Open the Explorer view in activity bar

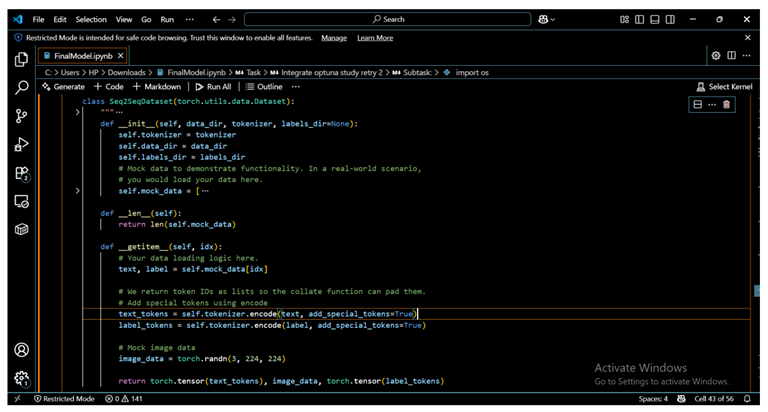tap(21, 60)
